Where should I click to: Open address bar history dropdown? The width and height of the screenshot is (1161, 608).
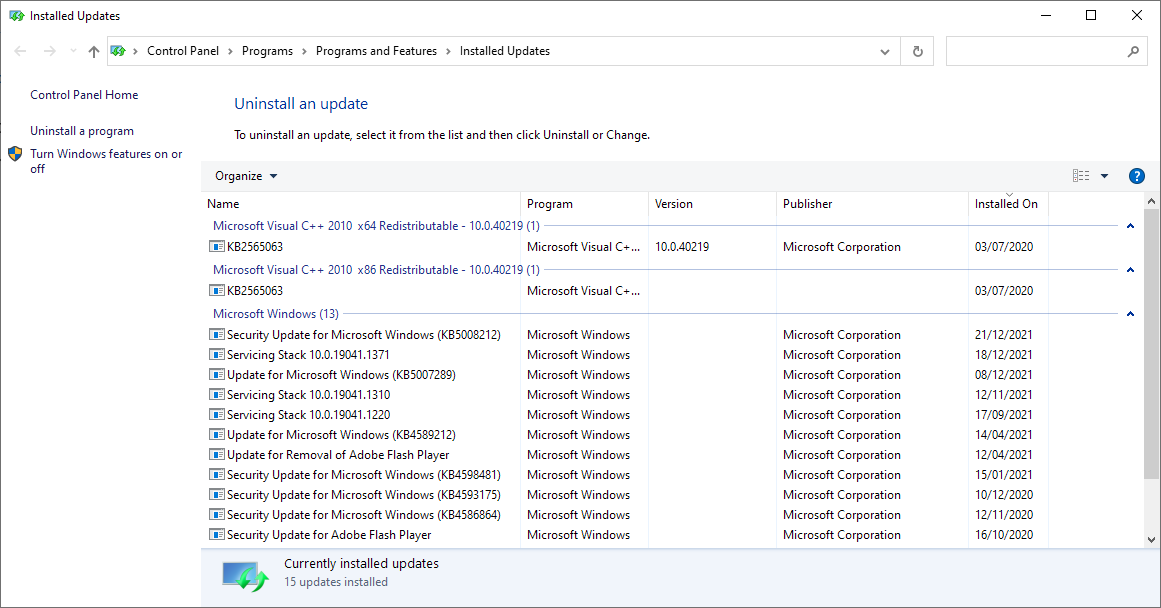point(885,52)
